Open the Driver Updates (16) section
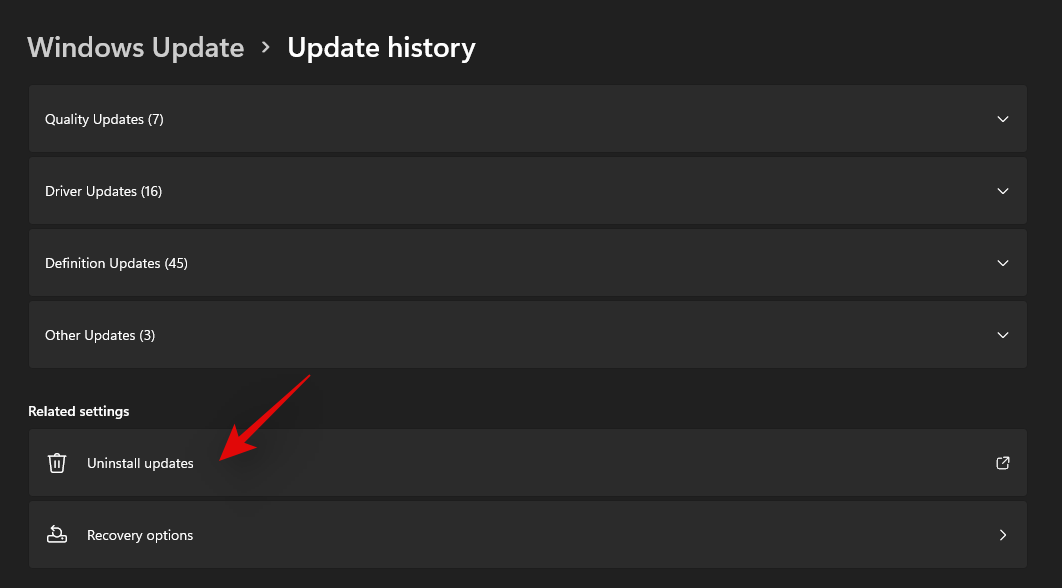1062x588 pixels. point(103,191)
